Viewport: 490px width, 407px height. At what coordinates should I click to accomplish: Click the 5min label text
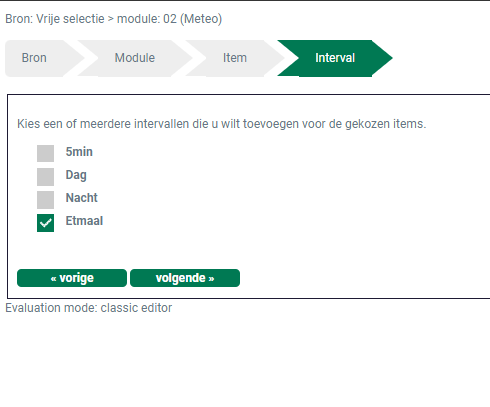pos(79,152)
